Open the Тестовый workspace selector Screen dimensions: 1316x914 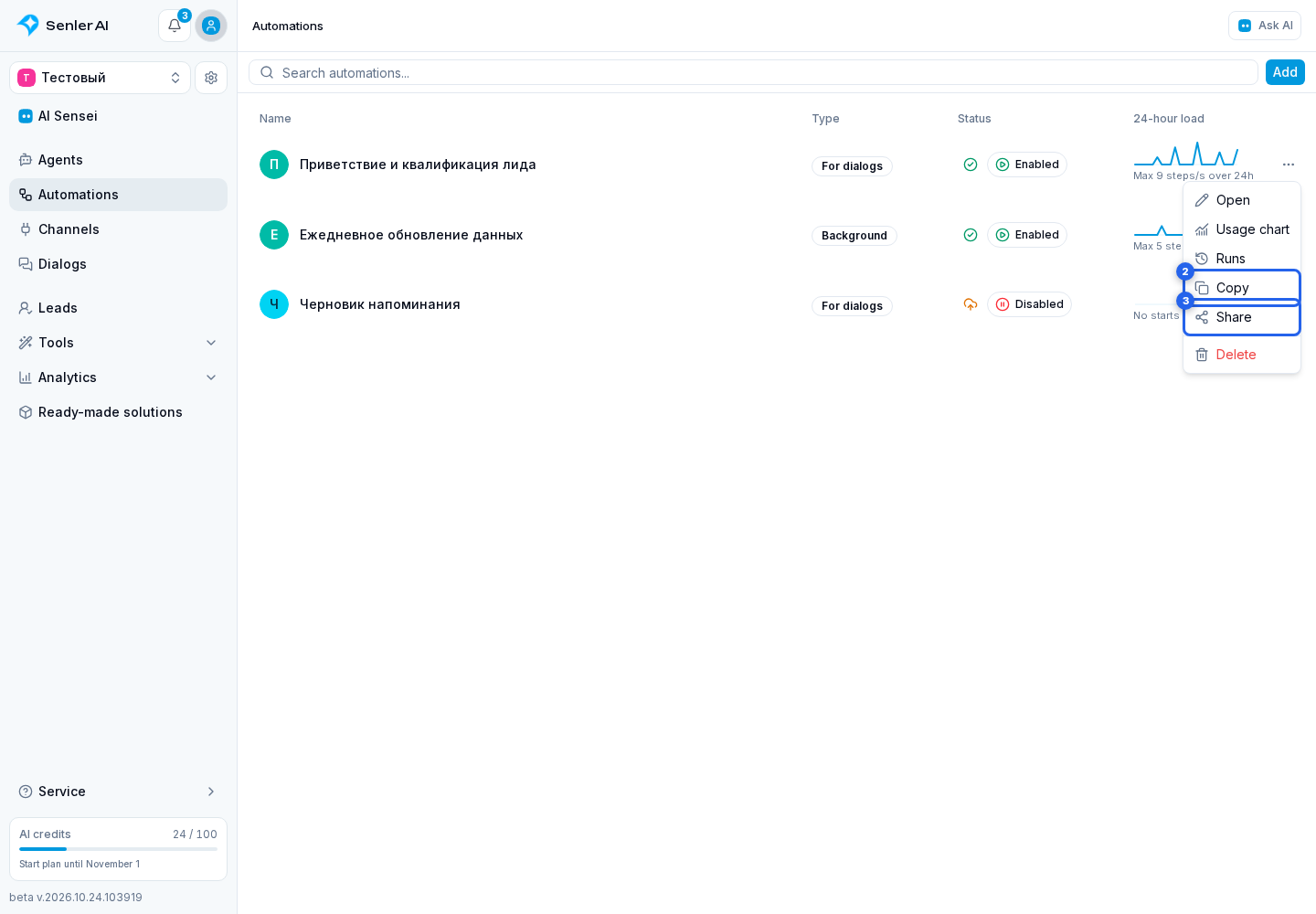(x=101, y=78)
